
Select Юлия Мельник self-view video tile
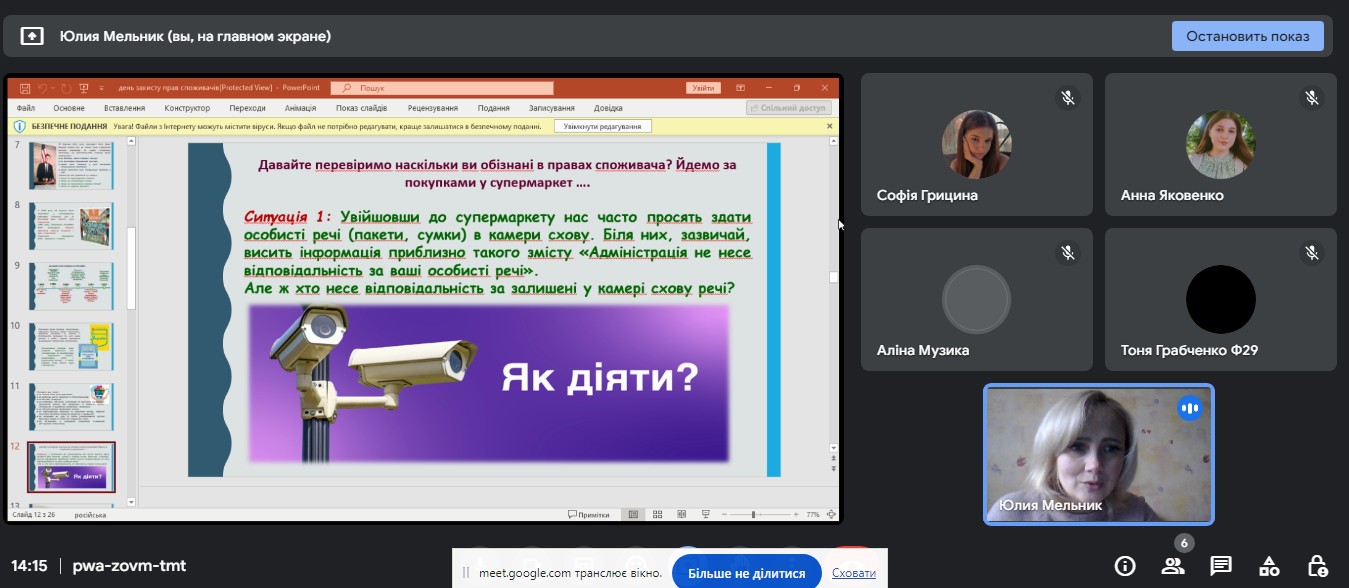(1098, 455)
